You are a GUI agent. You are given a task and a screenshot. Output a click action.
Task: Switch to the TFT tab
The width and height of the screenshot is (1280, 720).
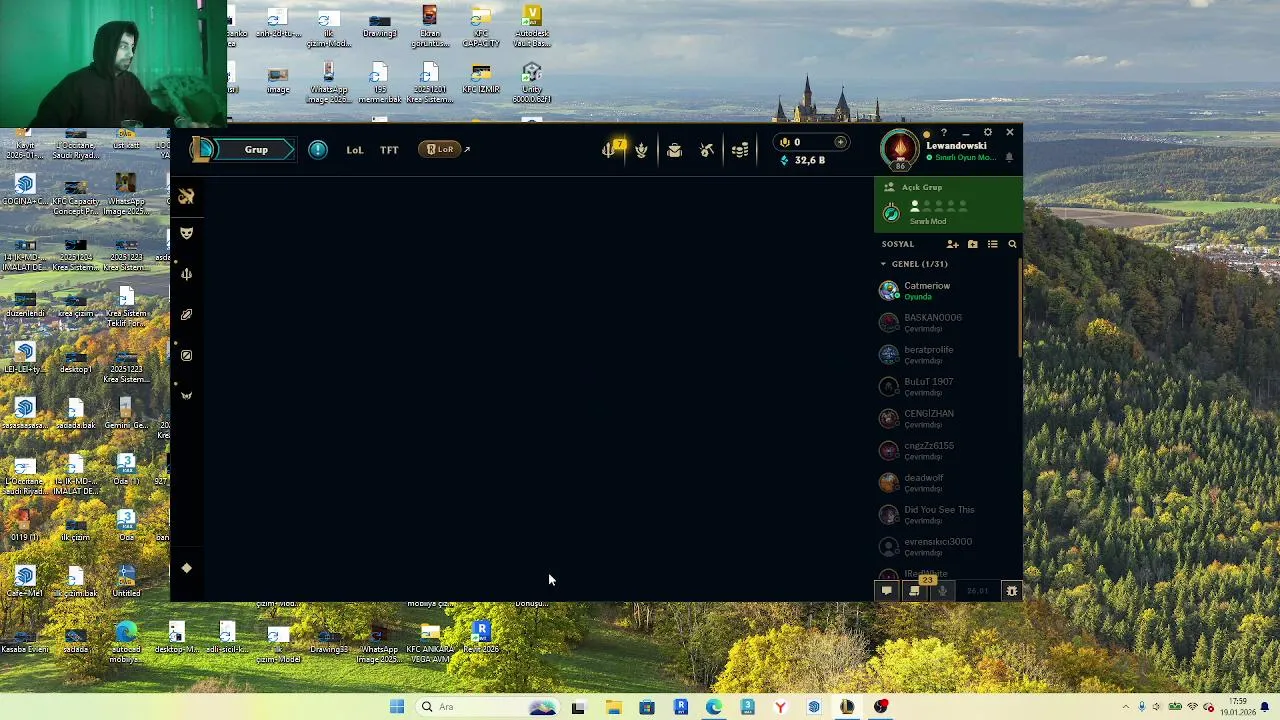coord(389,150)
